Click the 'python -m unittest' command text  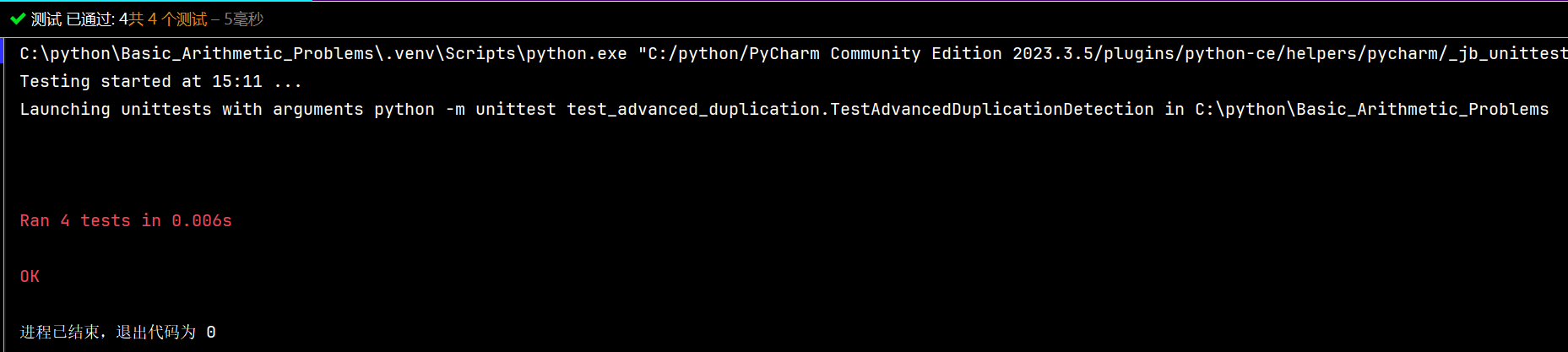[x=465, y=109]
